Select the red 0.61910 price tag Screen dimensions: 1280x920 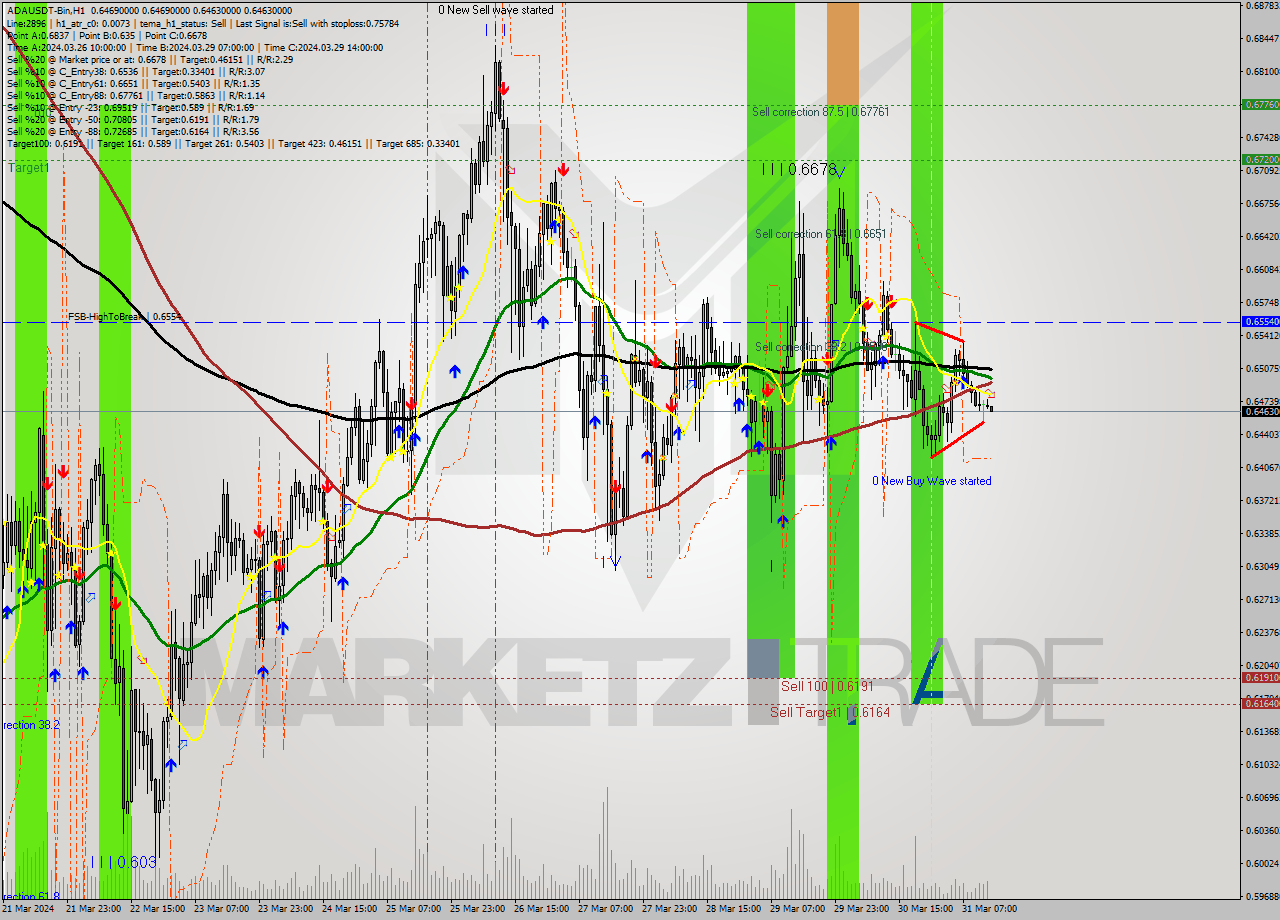(1260, 677)
